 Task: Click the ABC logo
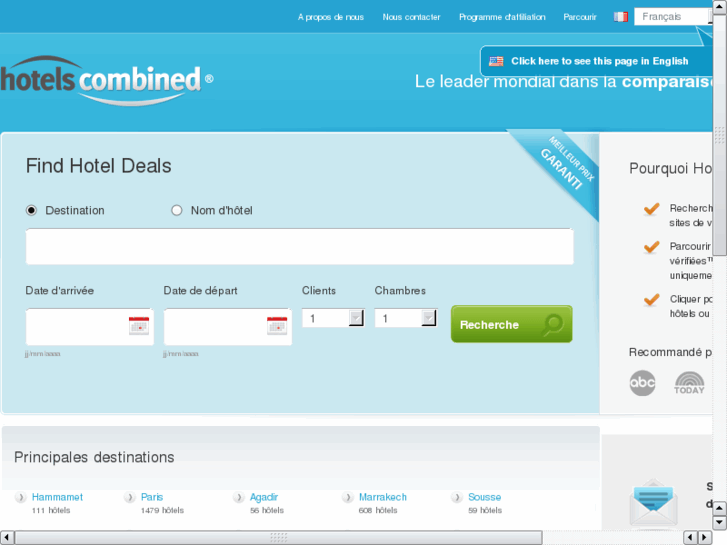click(x=642, y=383)
